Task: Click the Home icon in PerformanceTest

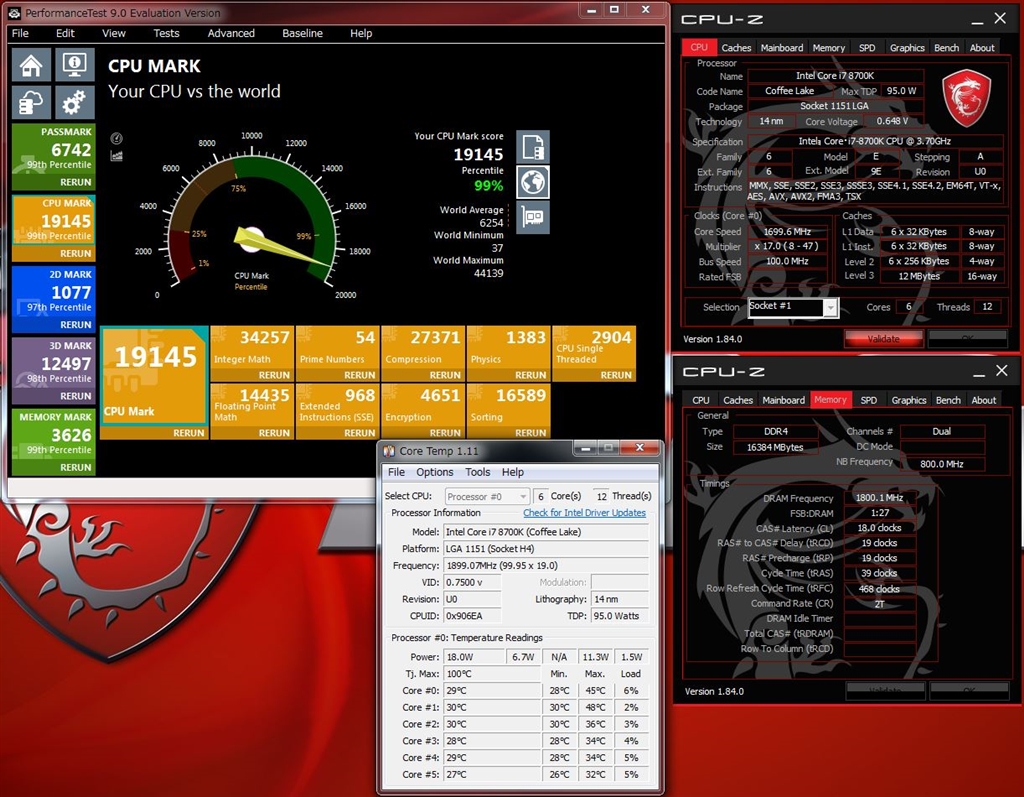Action: point(32,65)
